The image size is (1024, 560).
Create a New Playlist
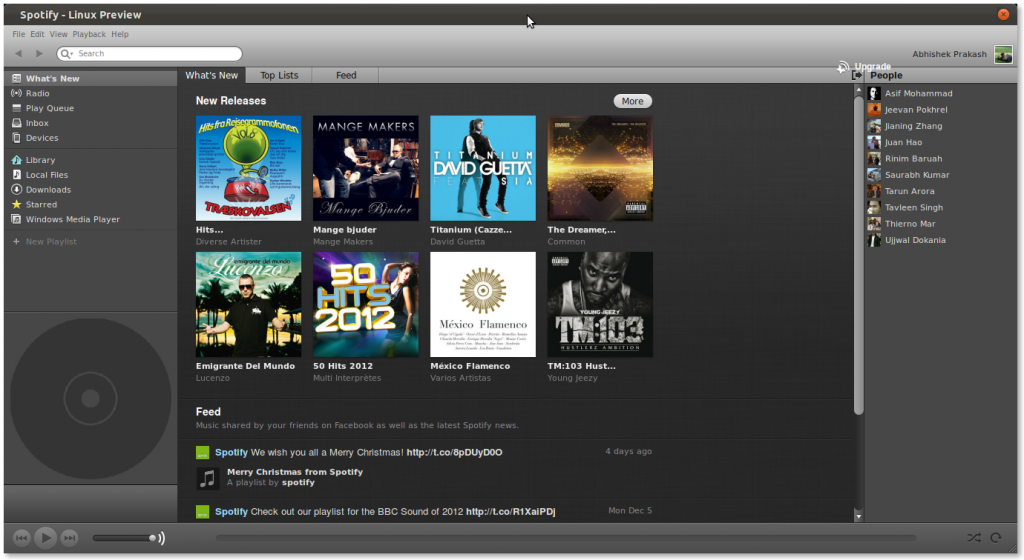[90, 241]
